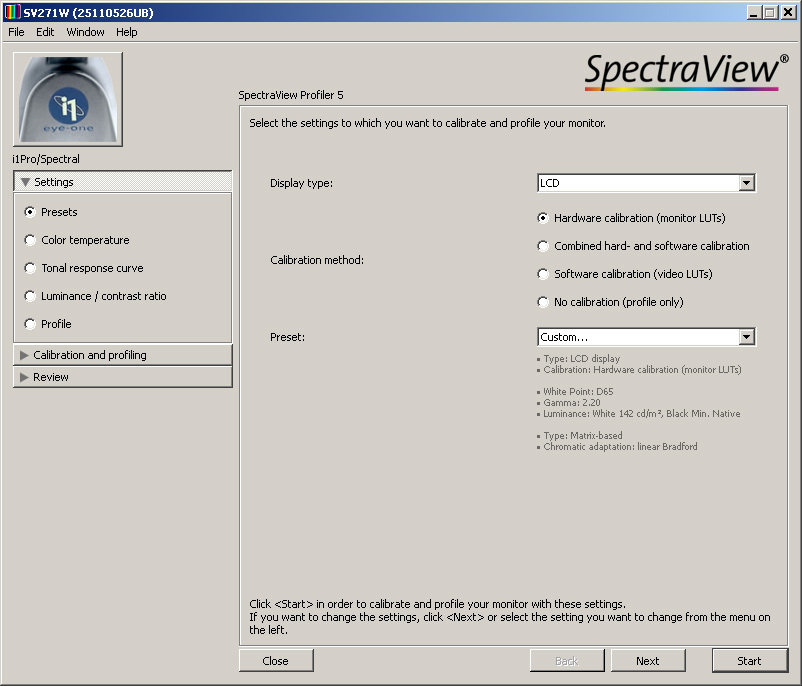Click the 'Display type:' label
This screenshot has height=686, width=802.
[301, 183]
